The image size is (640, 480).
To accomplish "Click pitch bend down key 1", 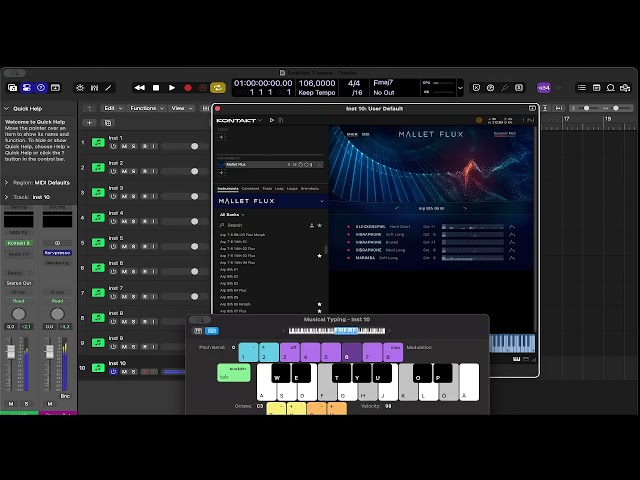I will 248,352.
